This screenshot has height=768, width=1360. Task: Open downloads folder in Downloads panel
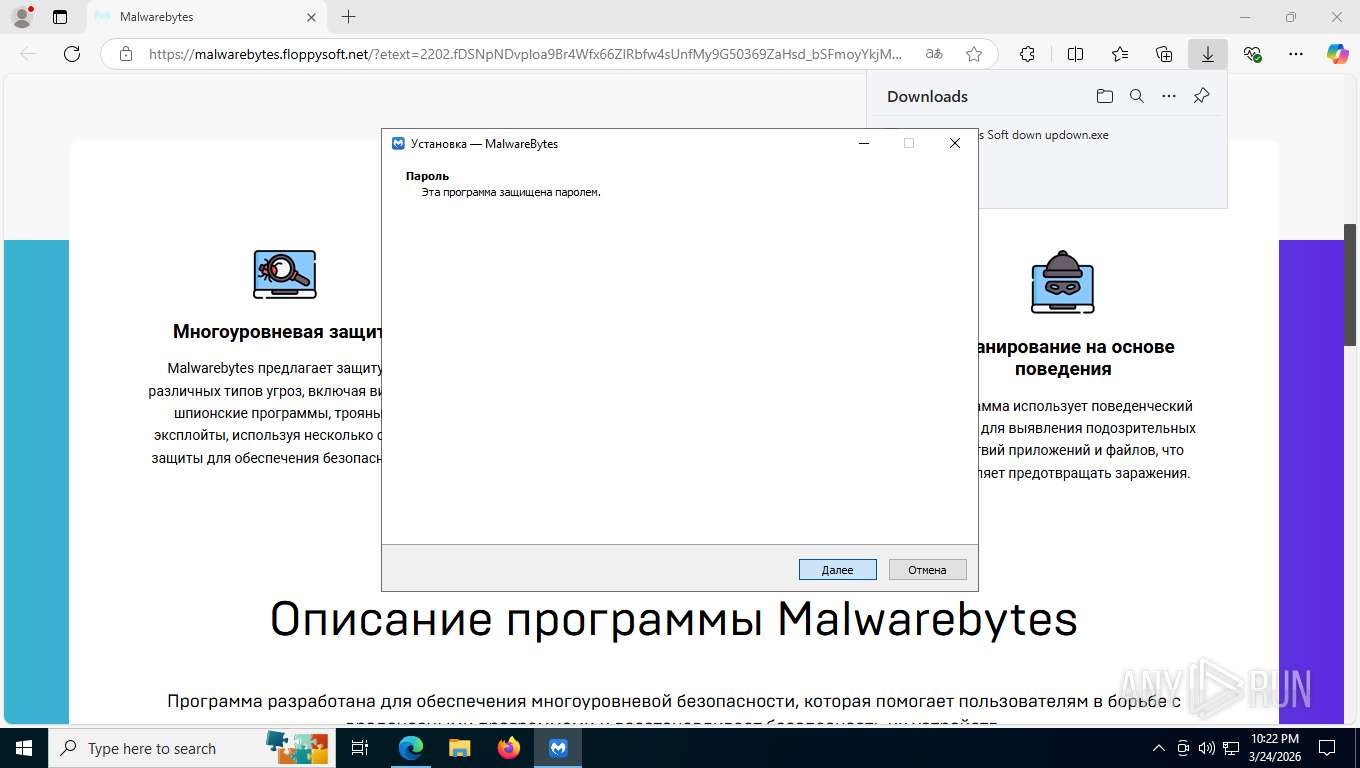pyautogui.click(x=1104, y=96)
